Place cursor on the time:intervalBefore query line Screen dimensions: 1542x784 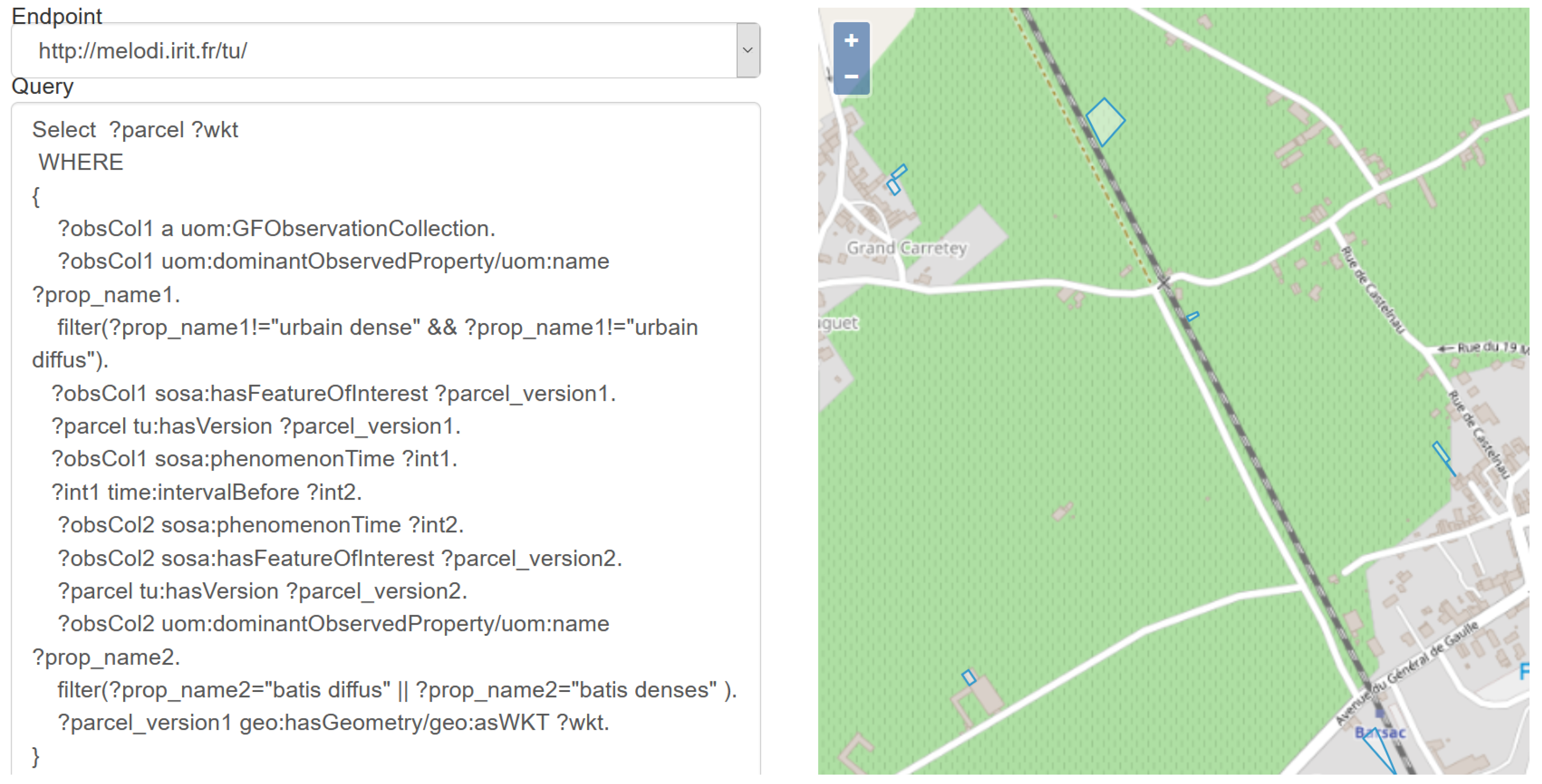[206, 492]
